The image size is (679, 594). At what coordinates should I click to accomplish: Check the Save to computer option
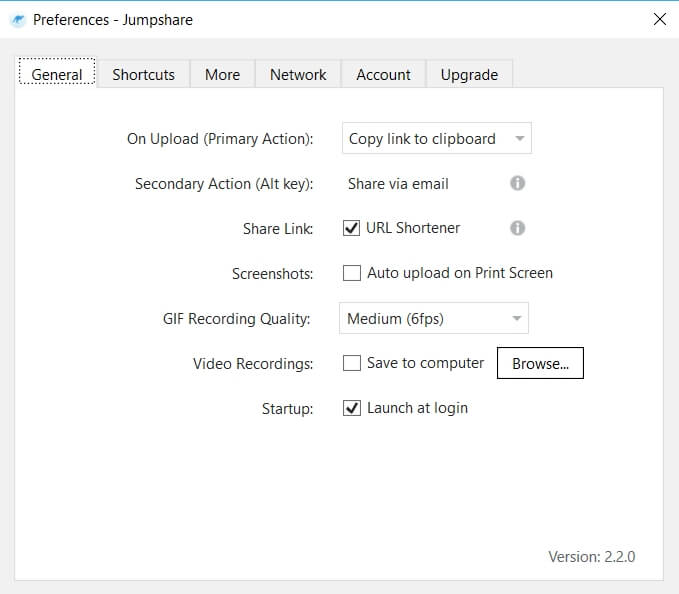pos(352,363)
